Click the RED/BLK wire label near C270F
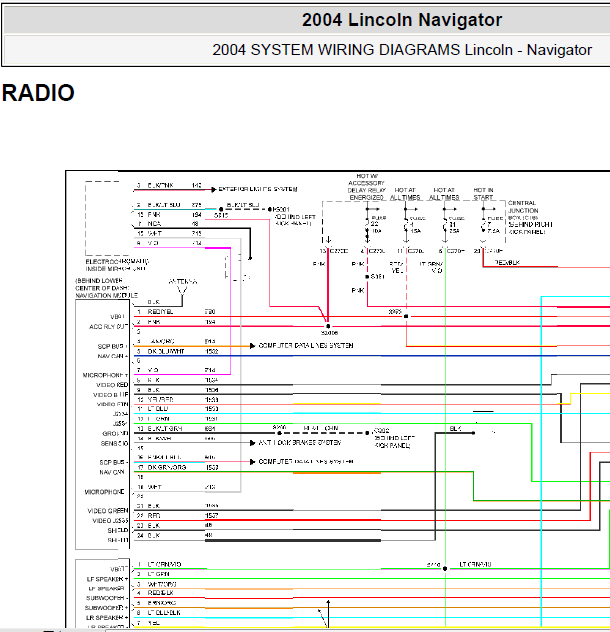The width and height of the screenshot is (610, 632). coord(507,263)
